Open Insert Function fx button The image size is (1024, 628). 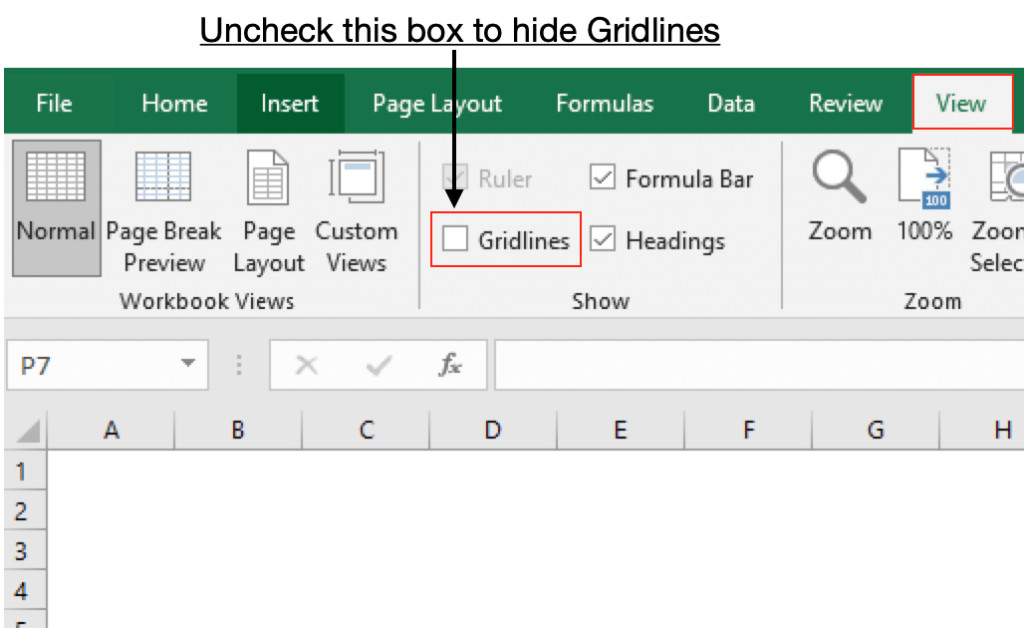tap(450, 365)
